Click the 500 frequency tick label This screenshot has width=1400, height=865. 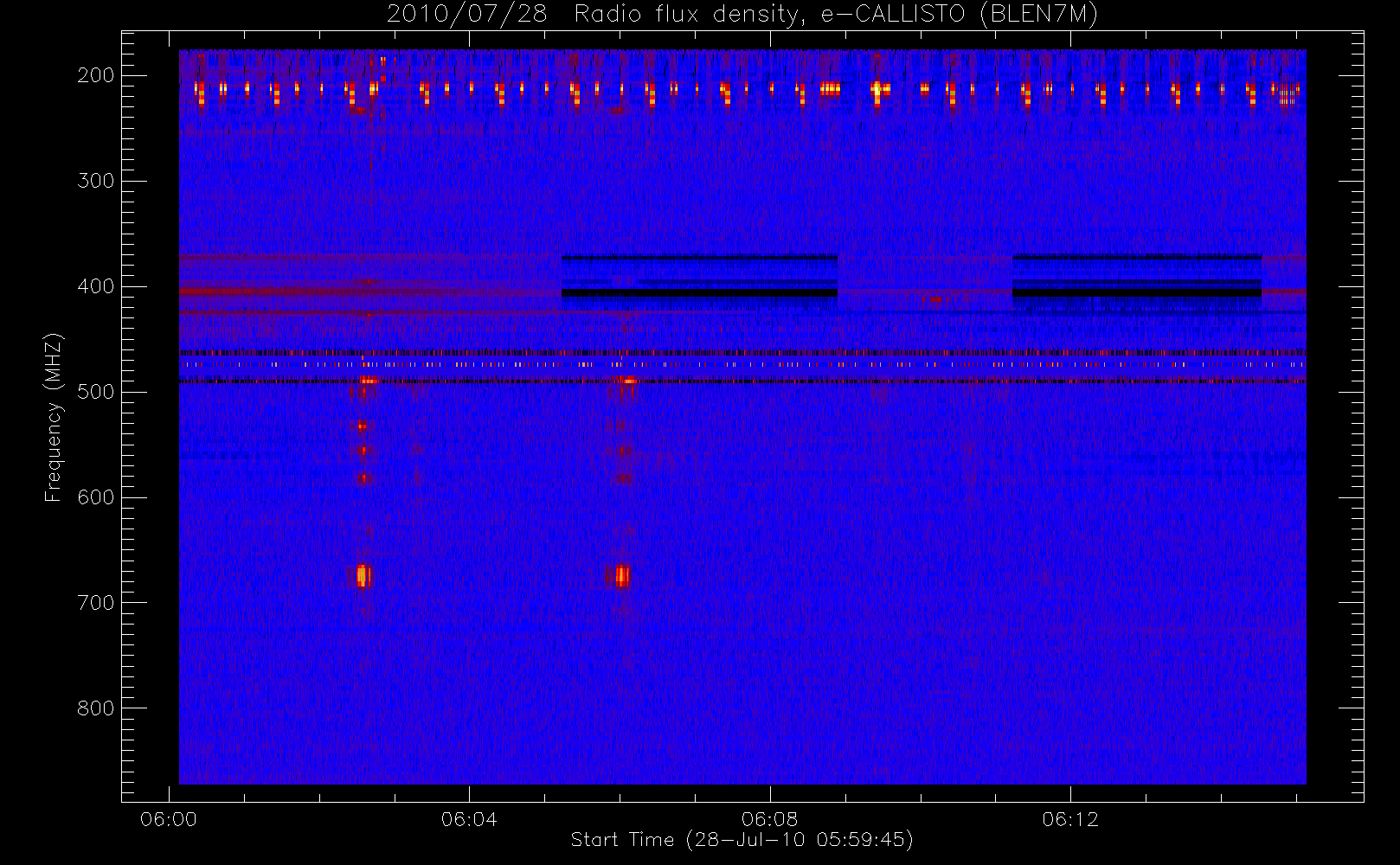click(x=96, y=392)
